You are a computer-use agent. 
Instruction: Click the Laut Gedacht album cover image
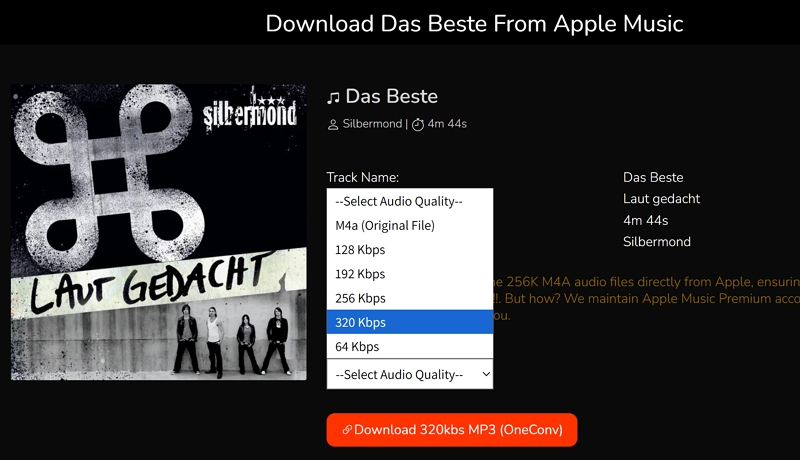pos(159,232)
